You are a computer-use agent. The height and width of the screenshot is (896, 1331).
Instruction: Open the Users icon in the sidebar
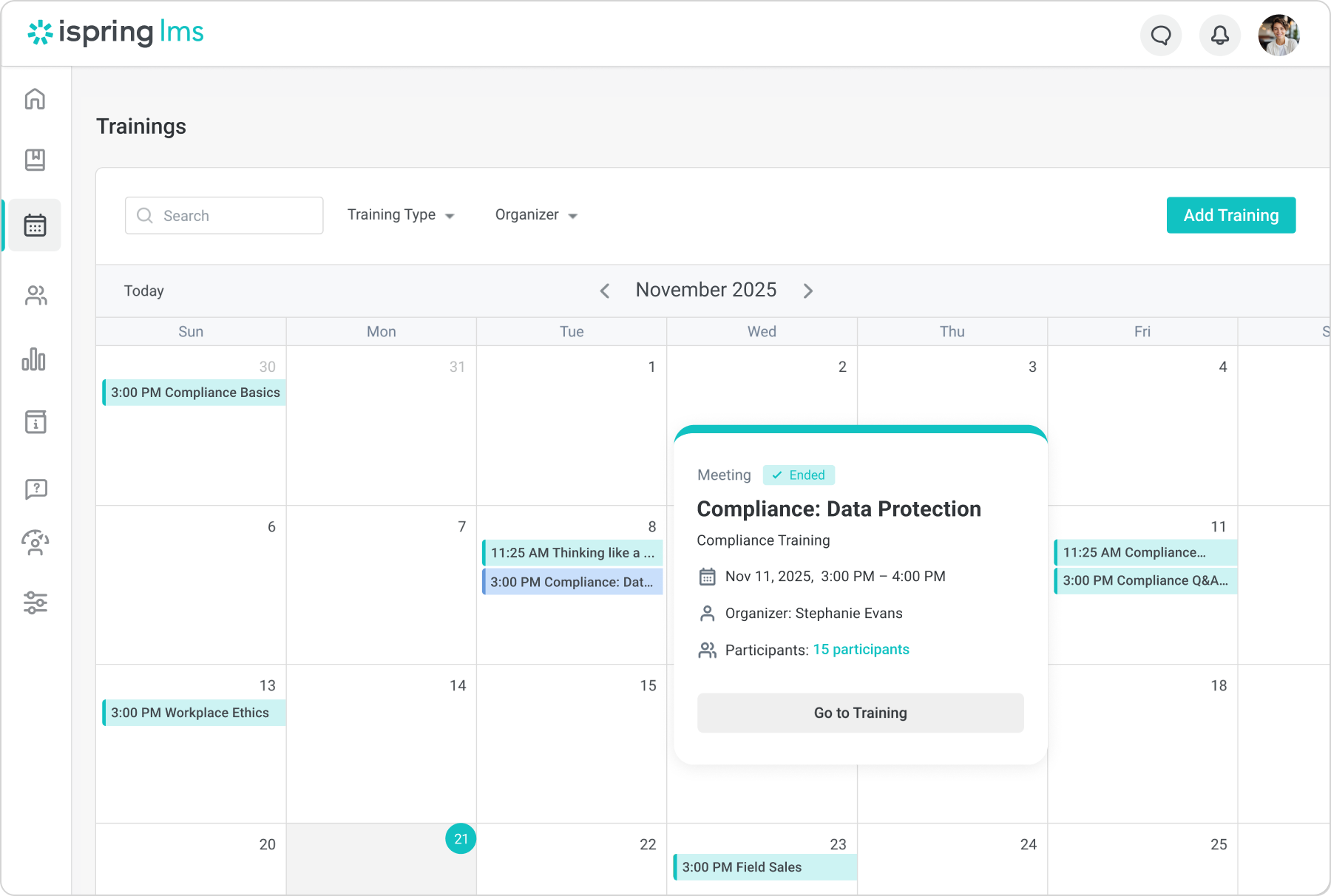(35, 296)
